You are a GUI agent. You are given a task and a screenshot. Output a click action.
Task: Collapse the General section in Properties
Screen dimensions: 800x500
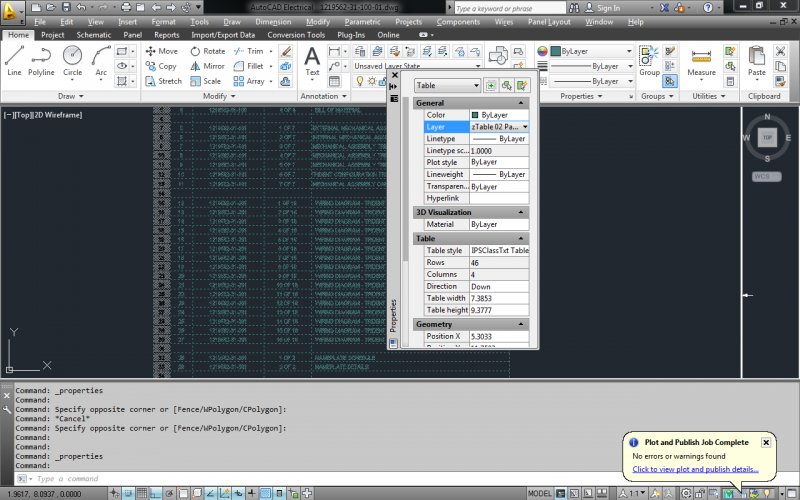[x=521, y=103]
